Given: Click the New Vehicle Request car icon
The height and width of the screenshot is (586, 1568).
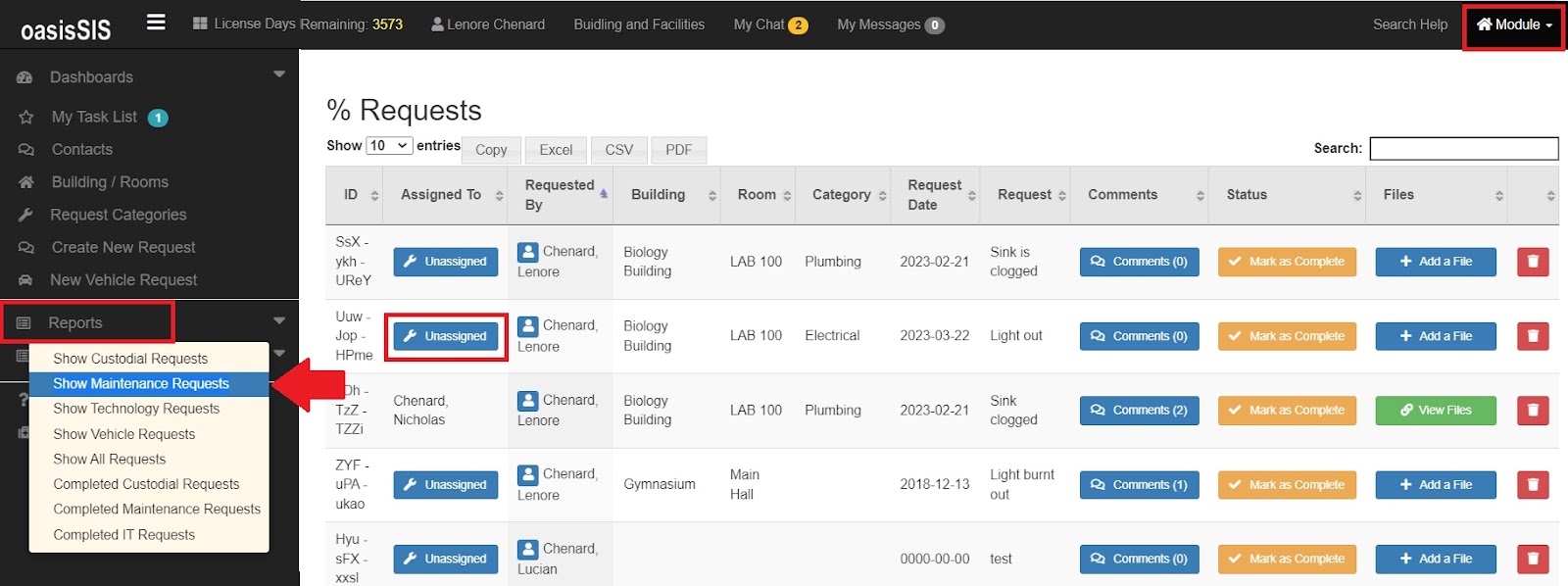Looking at the screenshot, I should pos(26,280).
